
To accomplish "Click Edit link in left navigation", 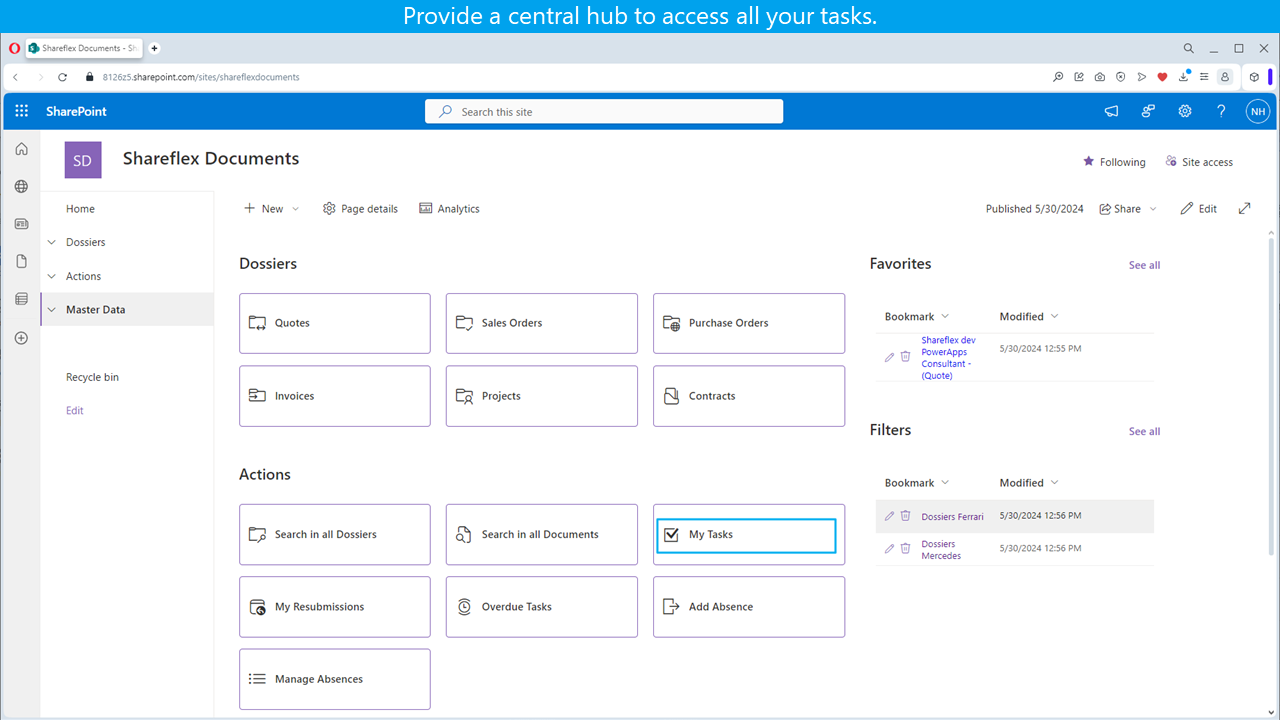I will tap(75, 411).
